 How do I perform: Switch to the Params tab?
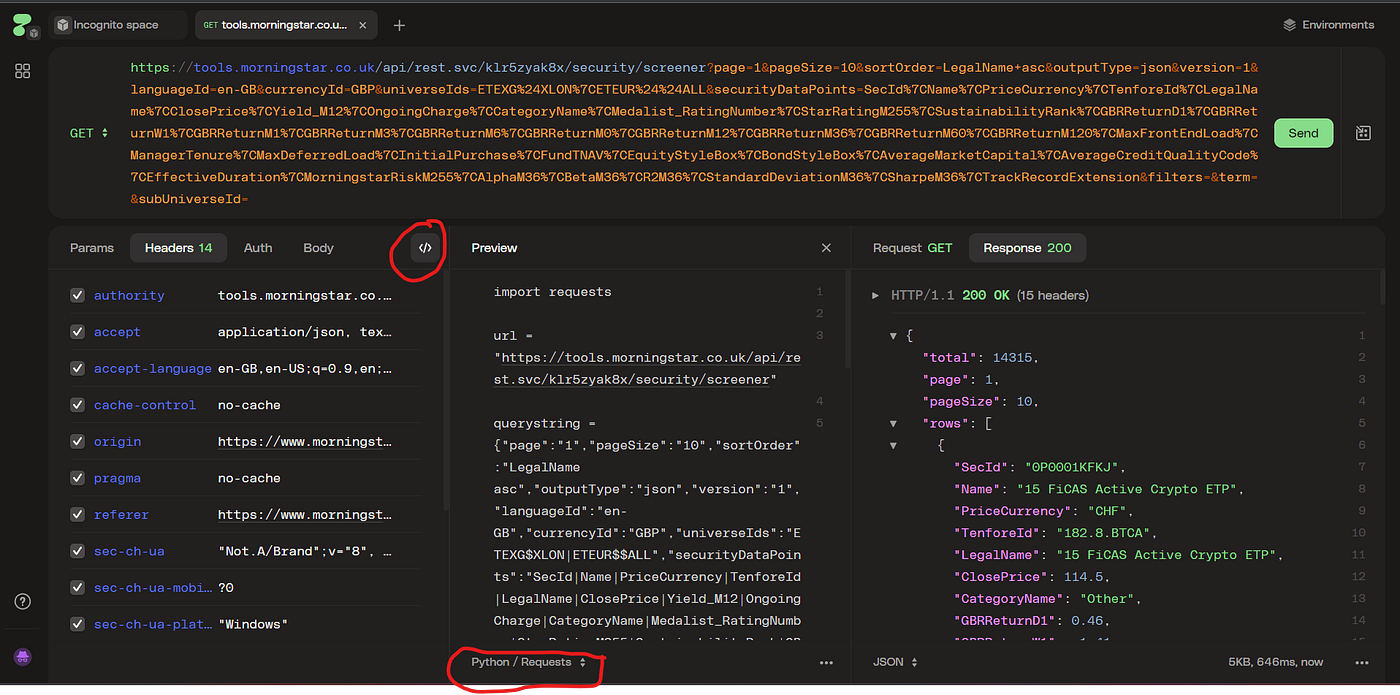pyautogui.click(x=92, y=248)
